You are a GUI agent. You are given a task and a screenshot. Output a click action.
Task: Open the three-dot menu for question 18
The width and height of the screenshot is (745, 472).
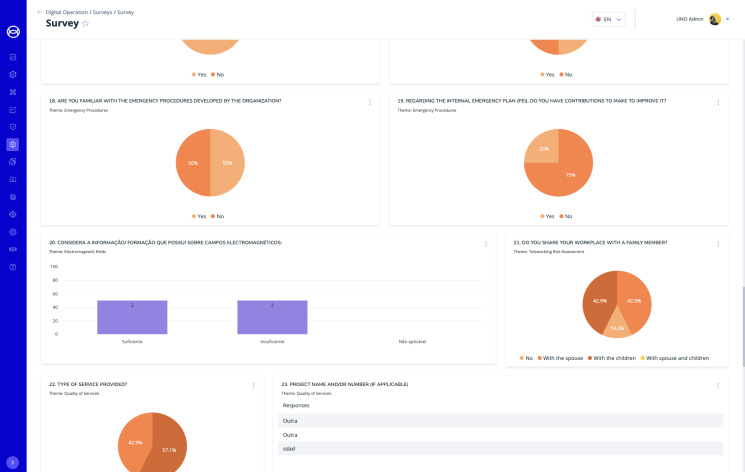[370, 102]
